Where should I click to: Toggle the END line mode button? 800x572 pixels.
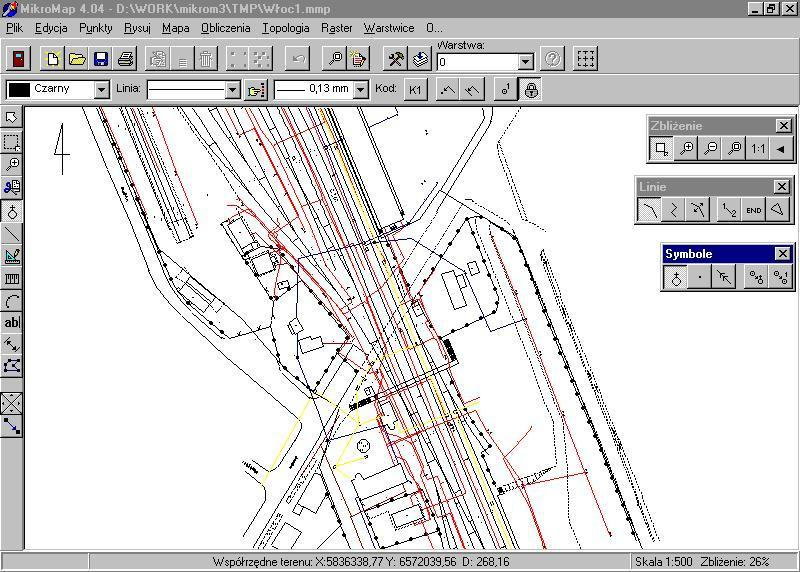(754, 210)
